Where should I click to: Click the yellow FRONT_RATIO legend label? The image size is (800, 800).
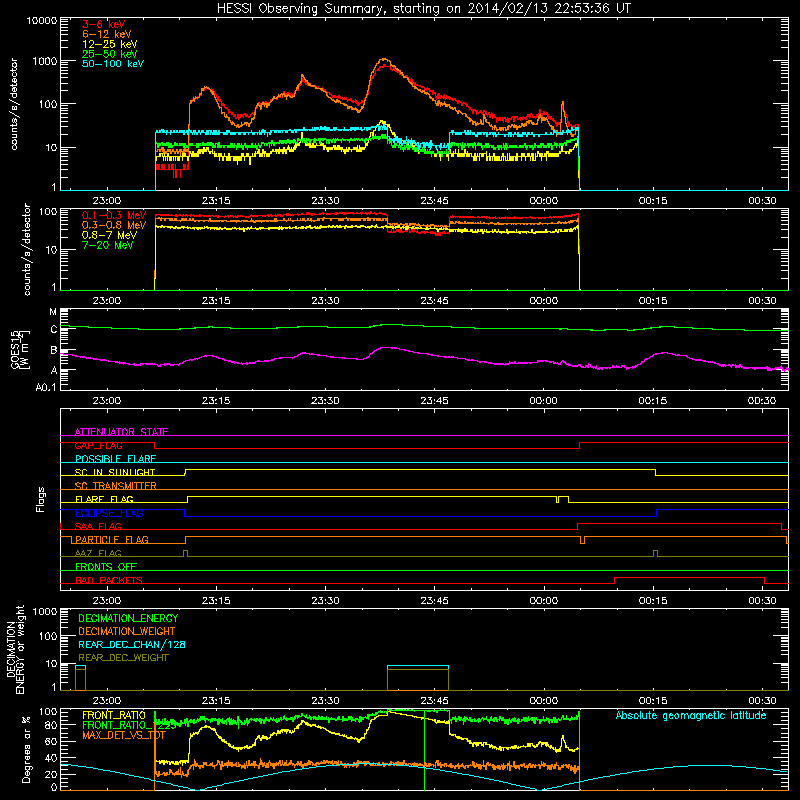point(114,715)
